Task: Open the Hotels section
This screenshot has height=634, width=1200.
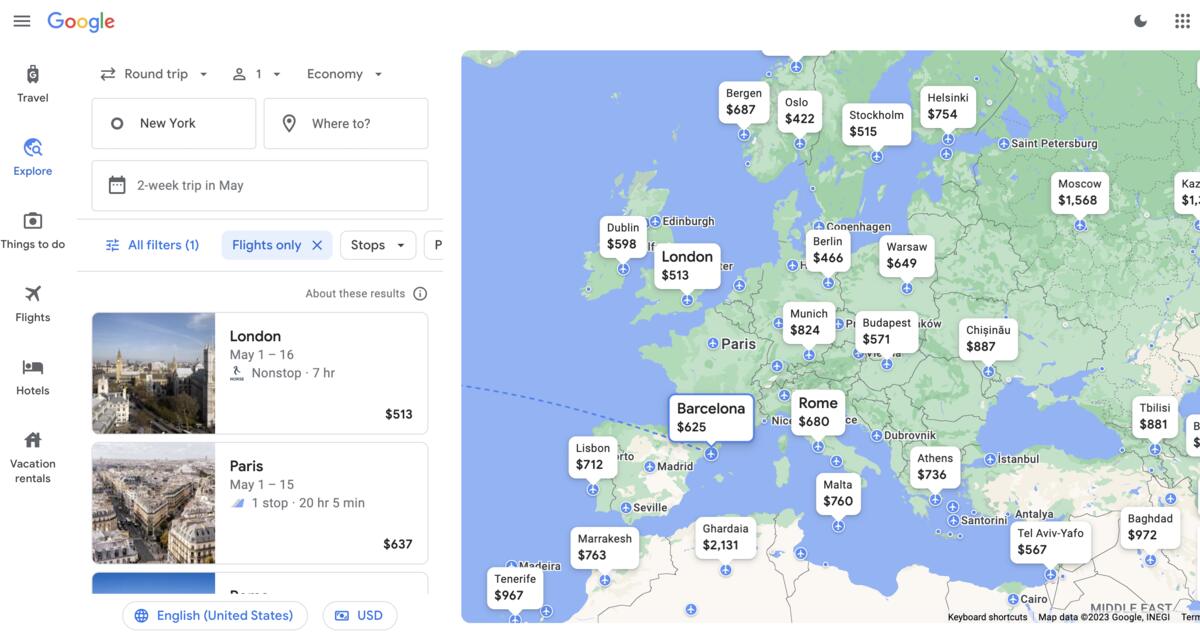Action: click(32, 376)
